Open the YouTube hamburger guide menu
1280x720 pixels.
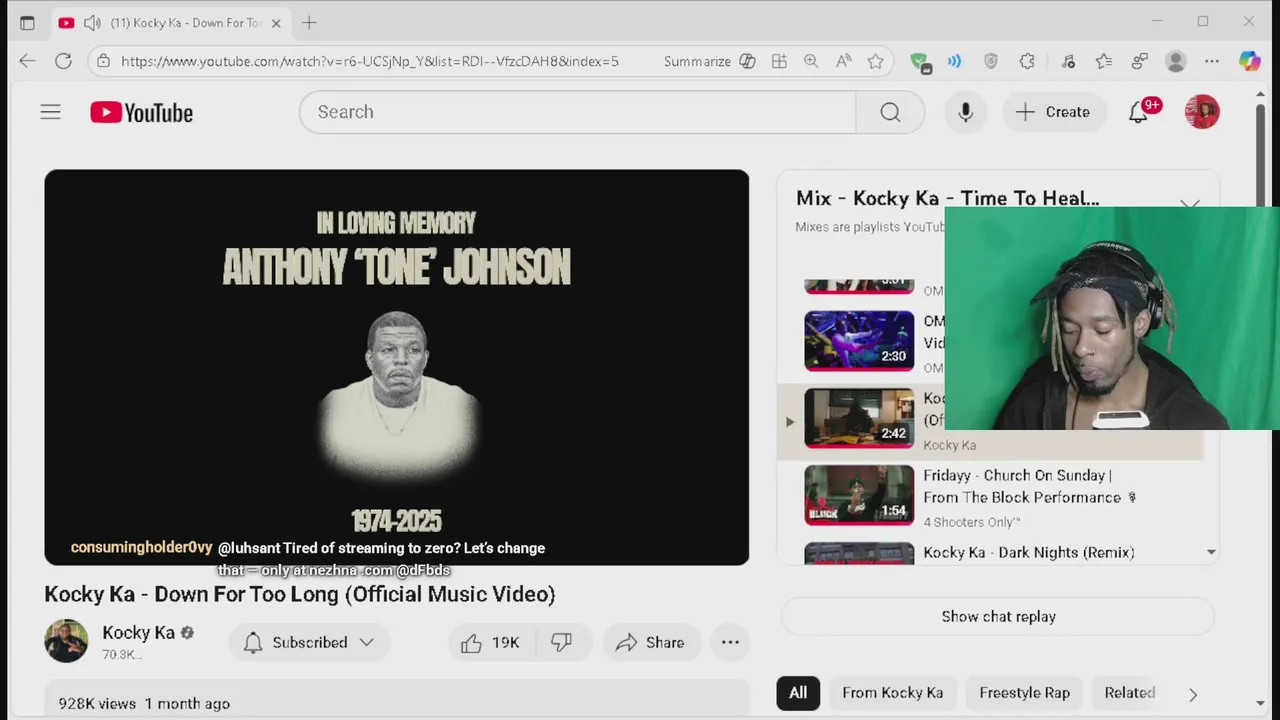tap(50, 112)
